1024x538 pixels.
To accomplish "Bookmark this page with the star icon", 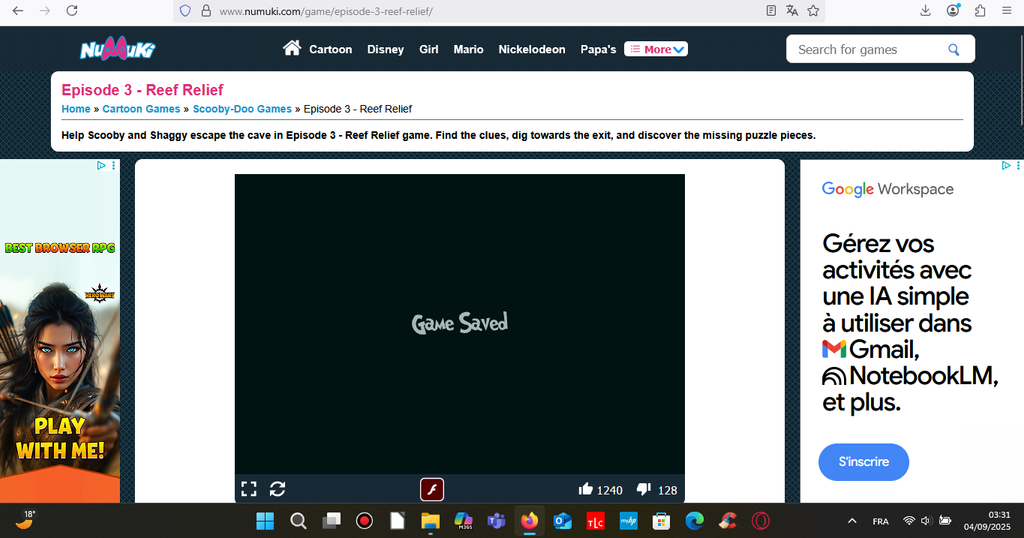I will [814, 11].
